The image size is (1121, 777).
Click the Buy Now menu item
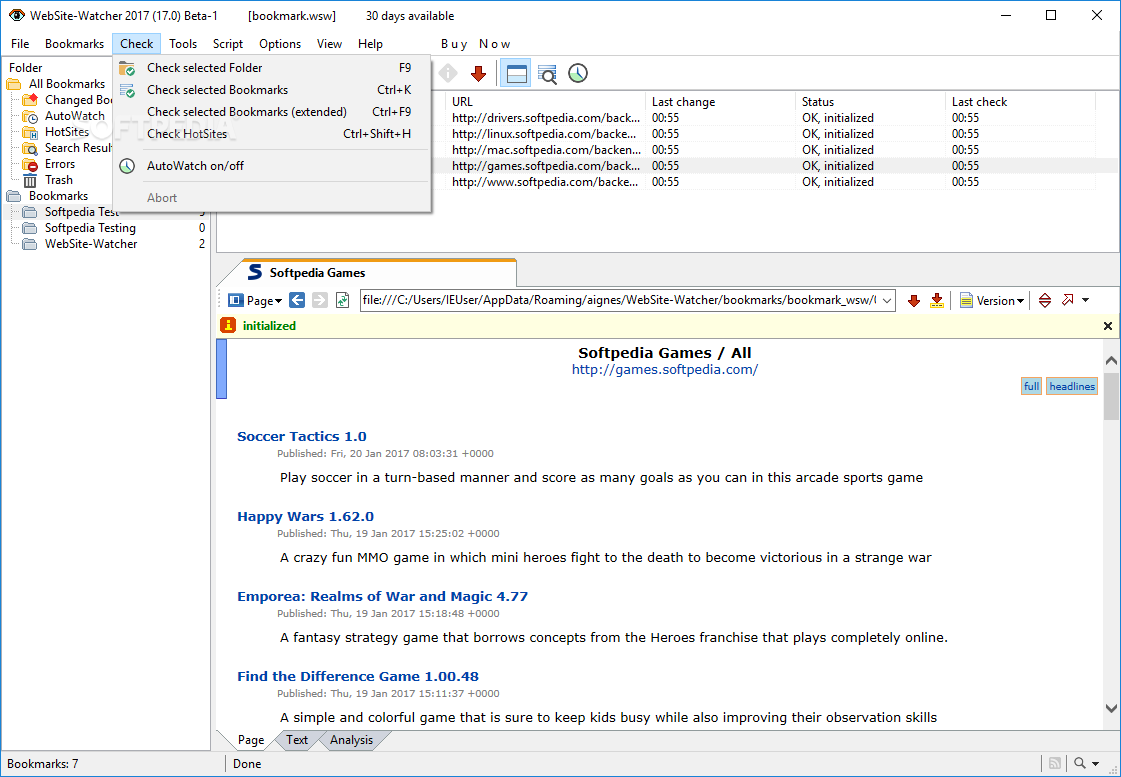tap(475, 44)
